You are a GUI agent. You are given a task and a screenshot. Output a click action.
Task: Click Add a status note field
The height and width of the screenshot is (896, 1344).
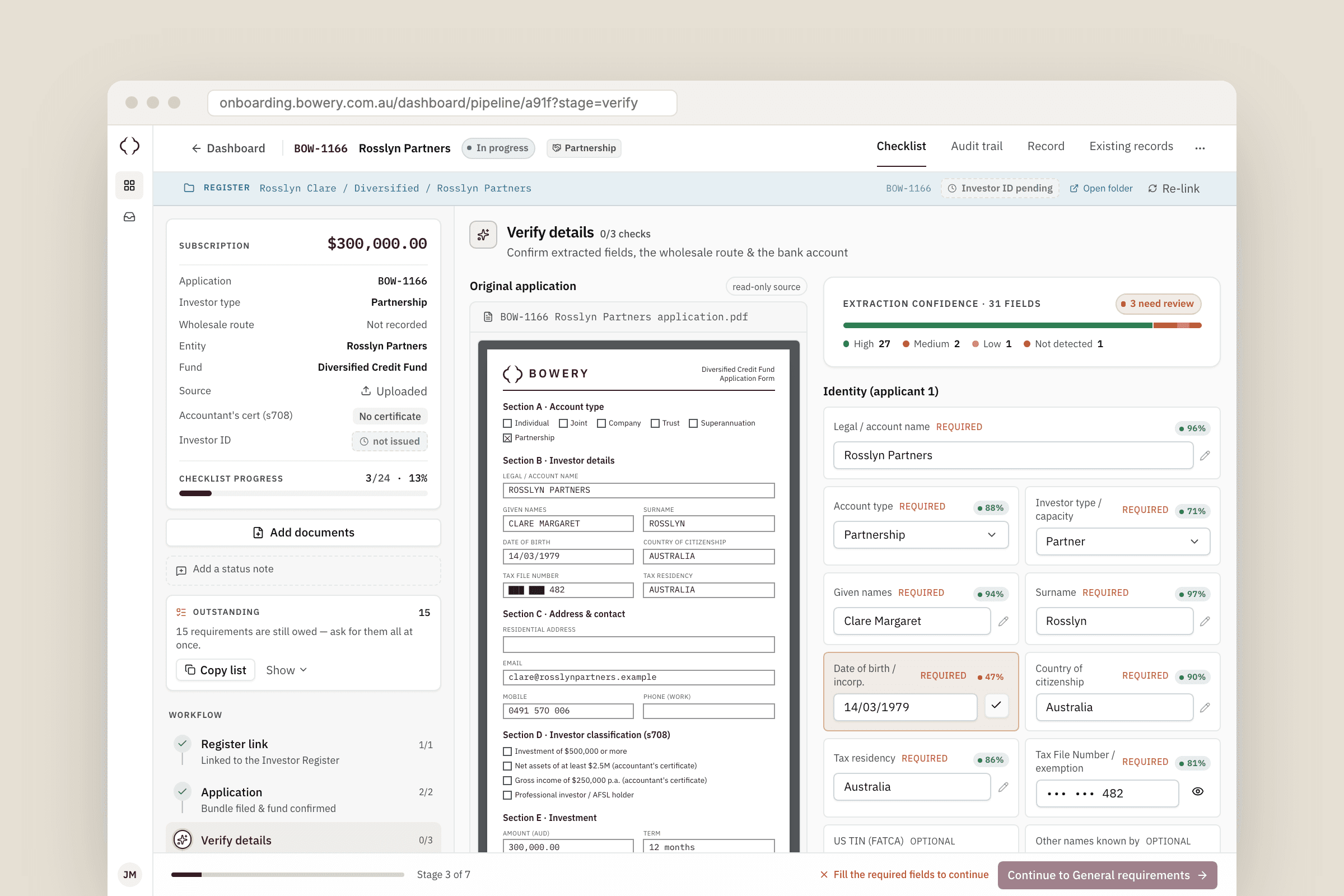pyautogui.click(x=304, y=570)
